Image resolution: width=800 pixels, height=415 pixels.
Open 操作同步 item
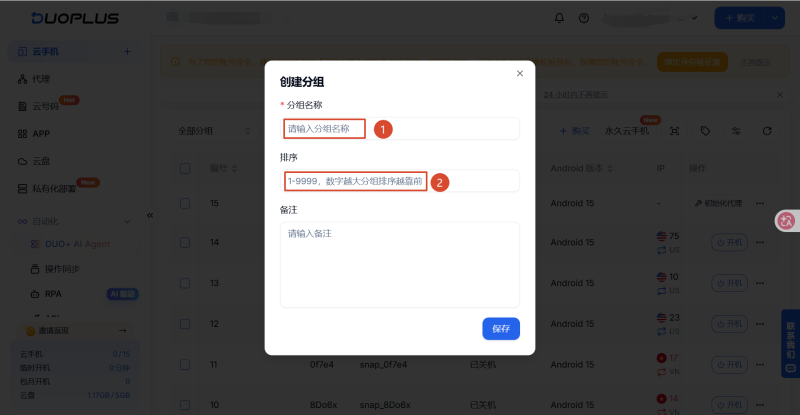[x=62, y=269]
